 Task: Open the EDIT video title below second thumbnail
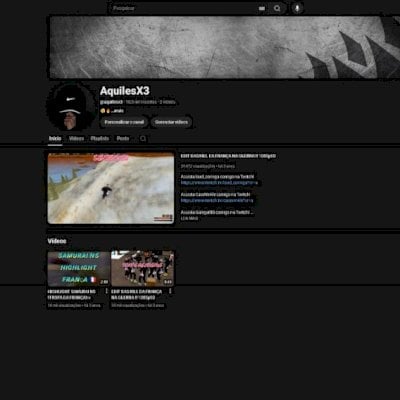pos(137,294)
